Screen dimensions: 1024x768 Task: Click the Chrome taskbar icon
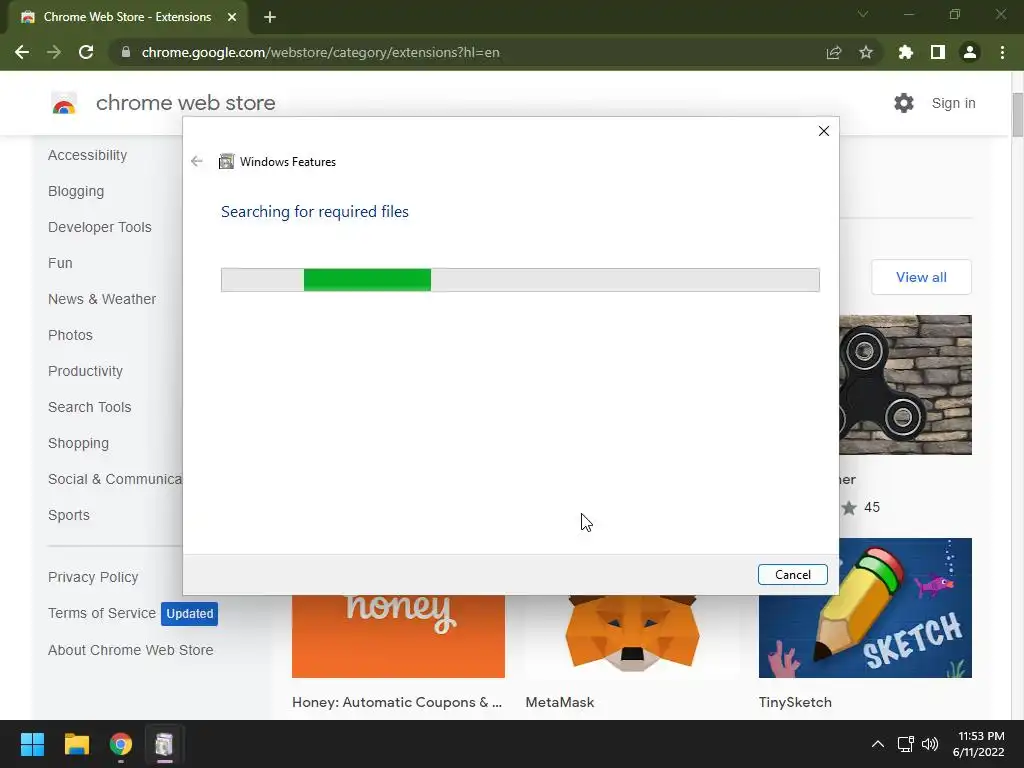pyautogui.click(x=121, y=744)
